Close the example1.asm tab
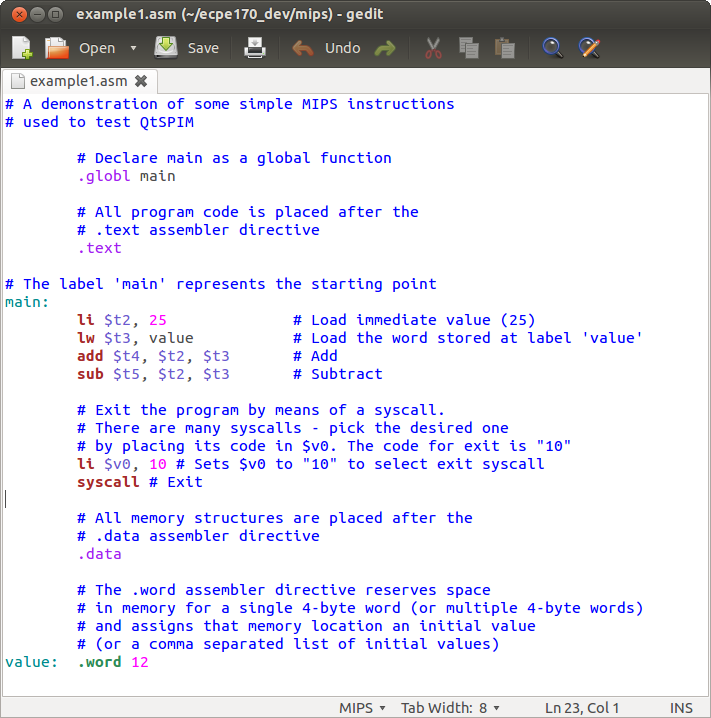The height and width of the screenshot is (718, 711). click(140, 81)
